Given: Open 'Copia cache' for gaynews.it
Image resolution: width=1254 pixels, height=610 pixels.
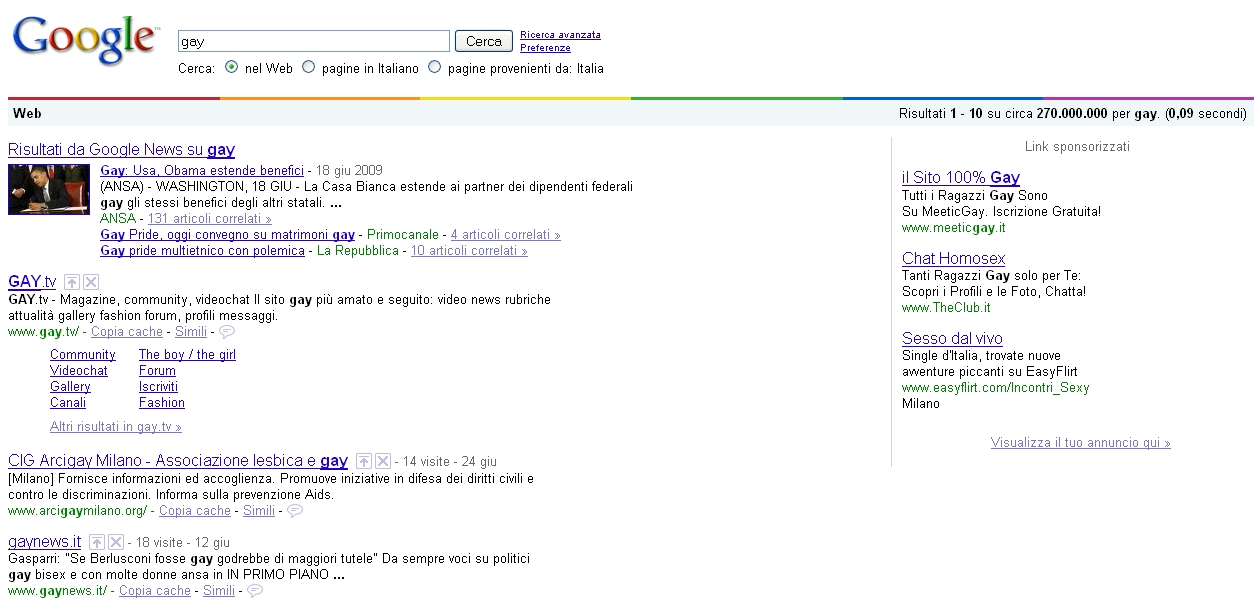Looking at the screenshot, I should [155, 591].
